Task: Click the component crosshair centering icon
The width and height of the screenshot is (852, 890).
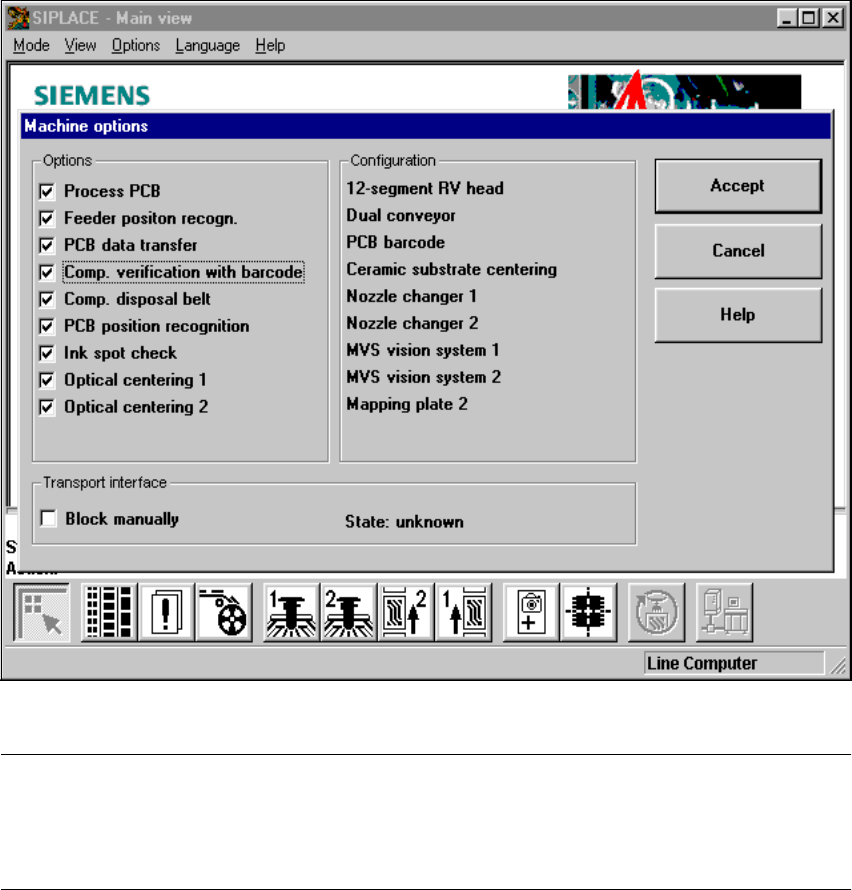Action: [588, 612]
